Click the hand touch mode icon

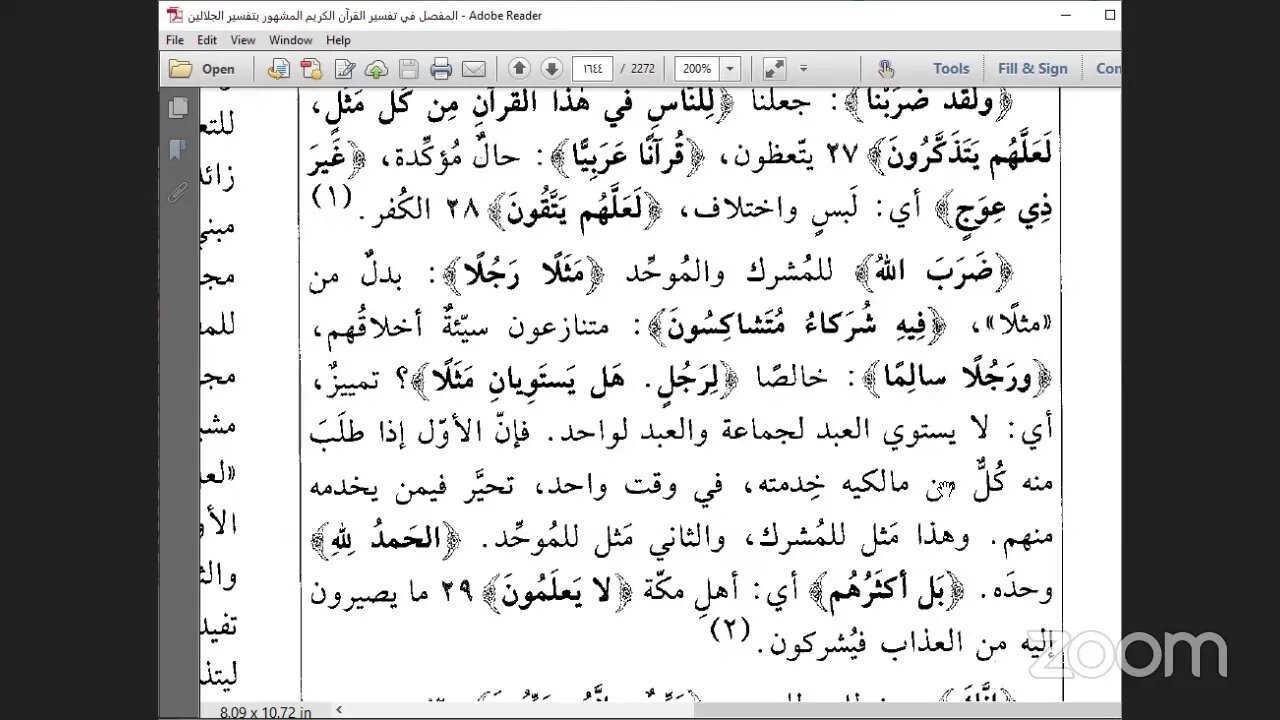pos(886,68)
